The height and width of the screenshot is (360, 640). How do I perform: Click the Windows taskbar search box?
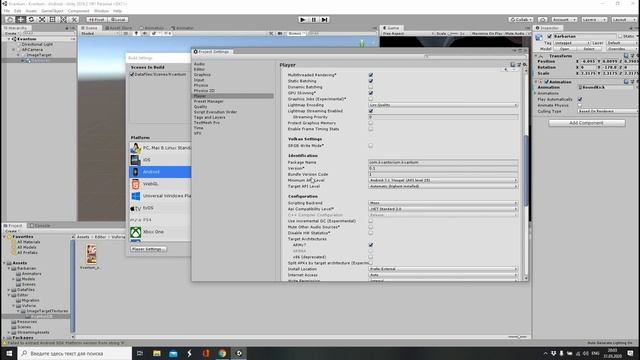75,353
